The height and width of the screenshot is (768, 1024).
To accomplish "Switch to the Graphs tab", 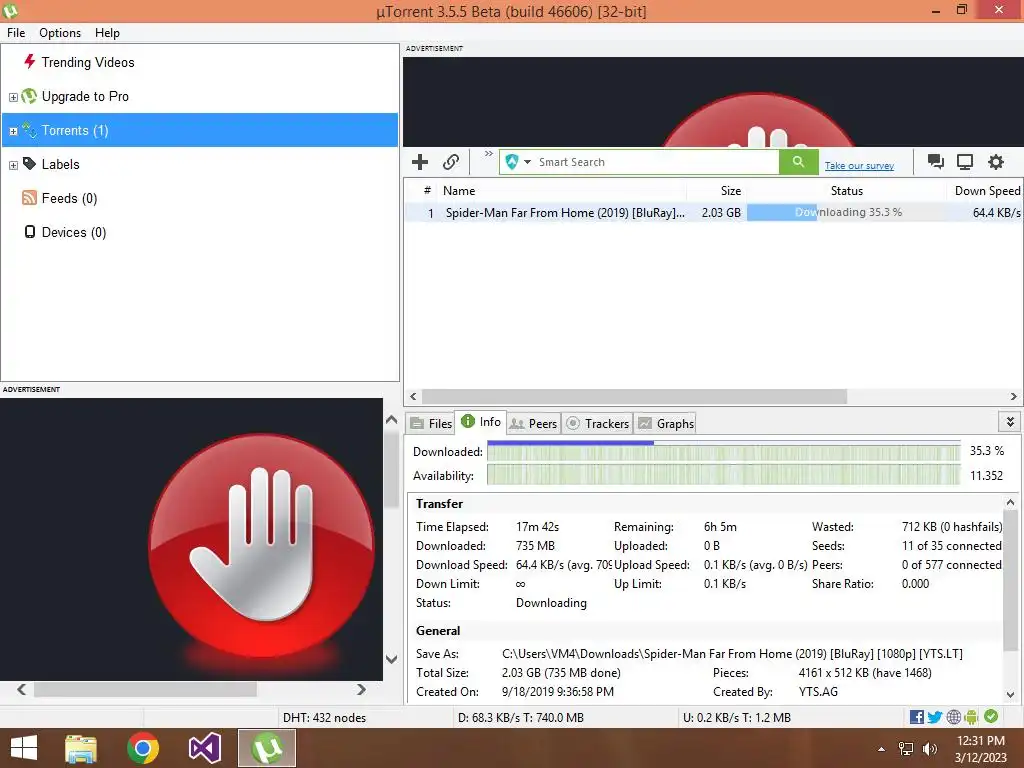I will 665,423.
